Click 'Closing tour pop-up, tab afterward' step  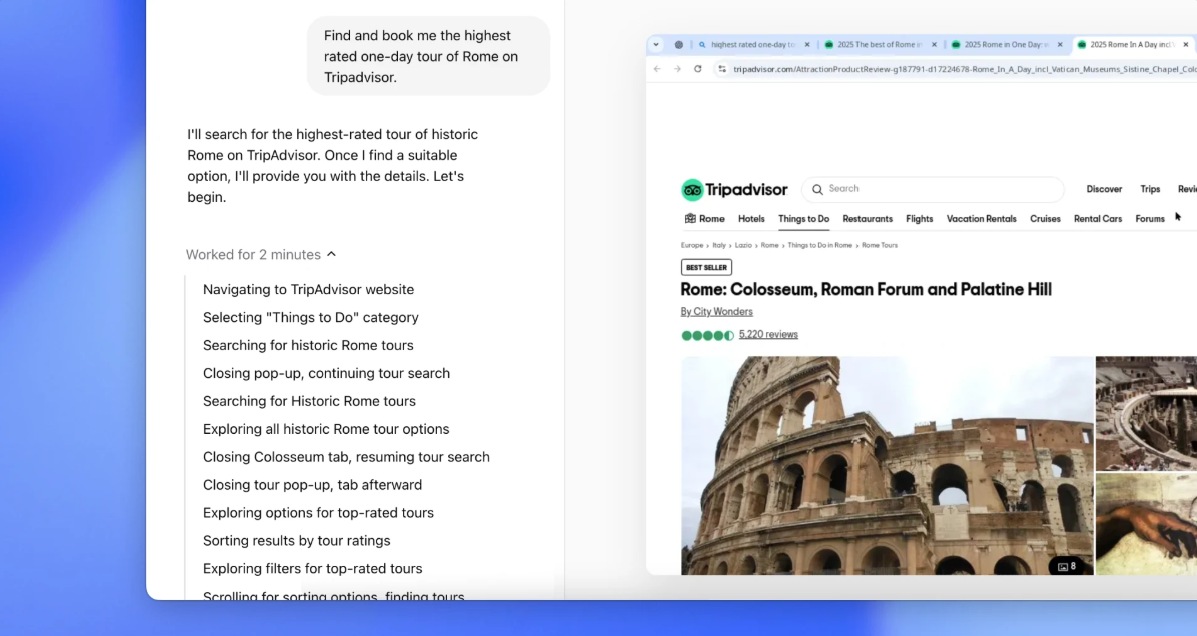[312, 485]
